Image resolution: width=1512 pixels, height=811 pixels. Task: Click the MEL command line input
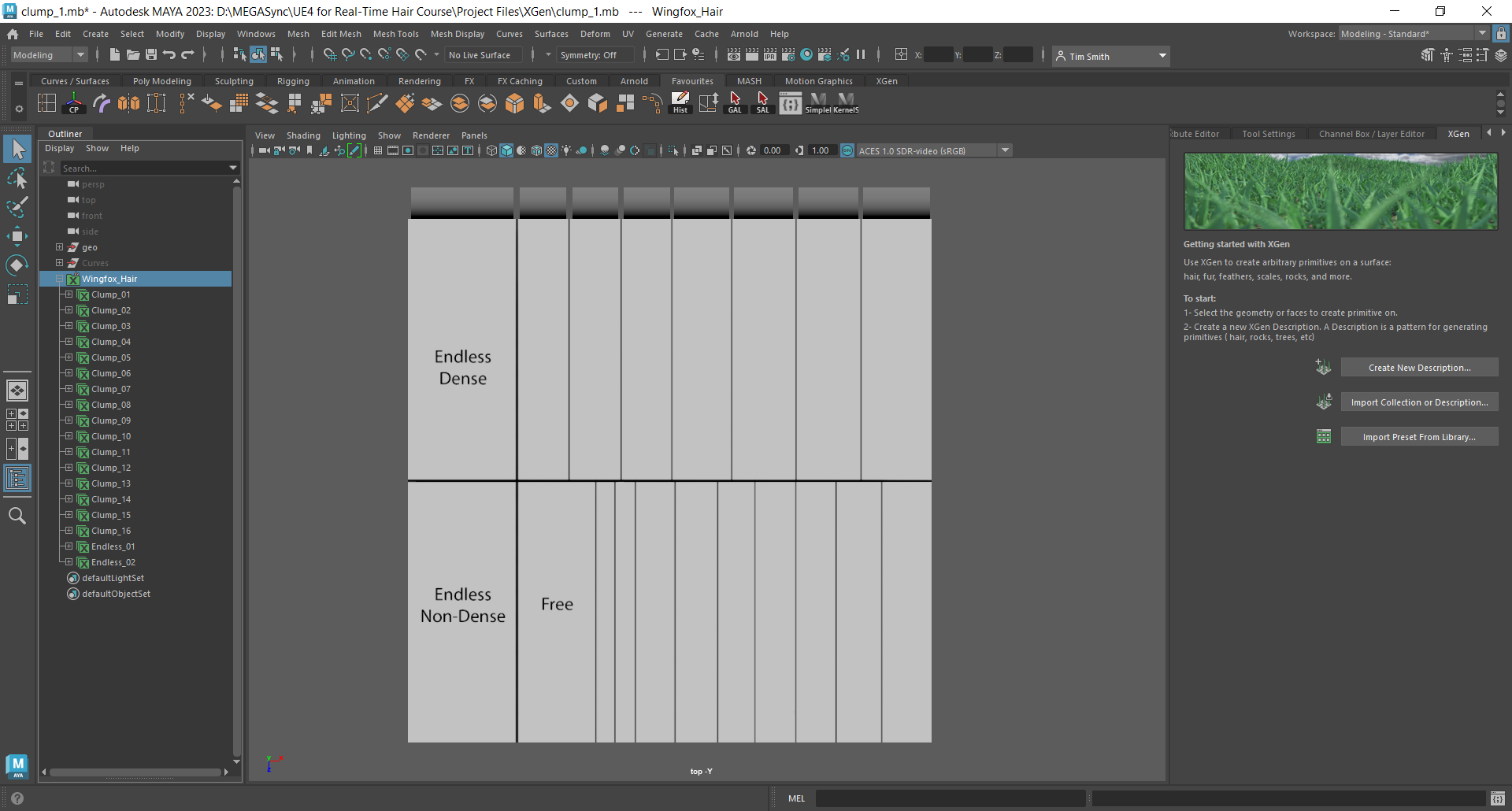tap(951, 798)
